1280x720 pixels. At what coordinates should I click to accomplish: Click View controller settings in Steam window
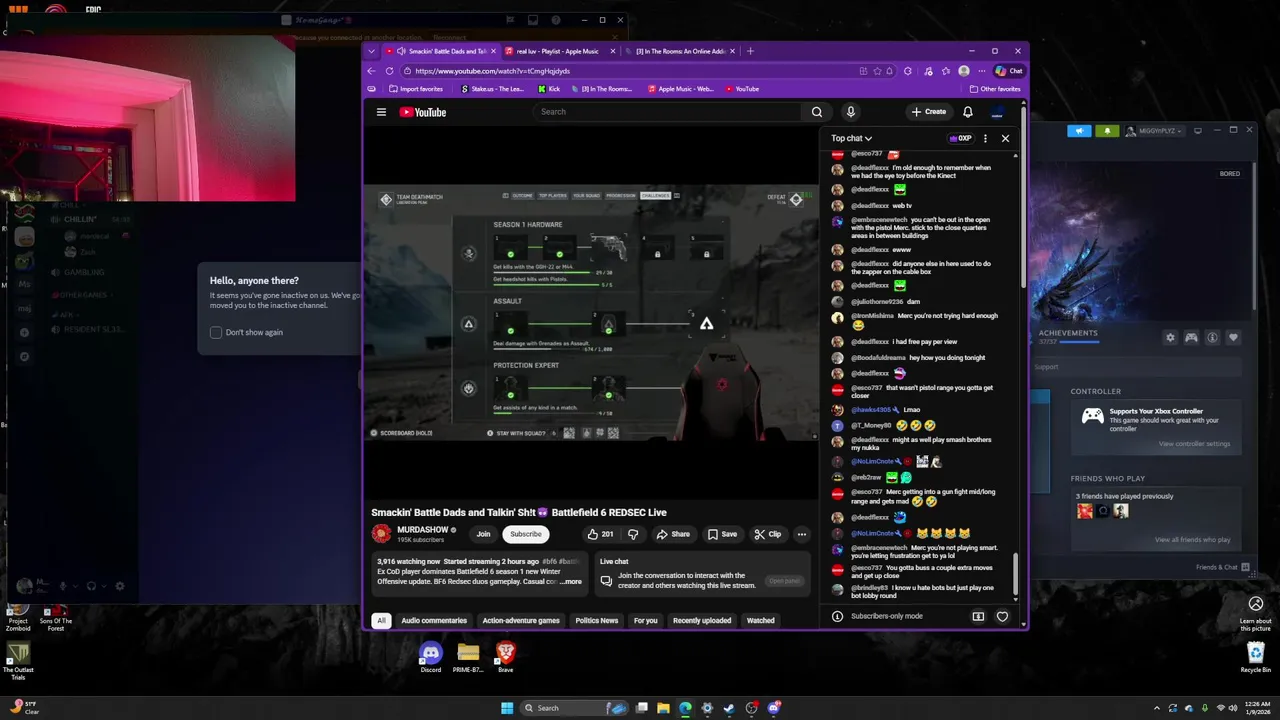coord(1194,444)
